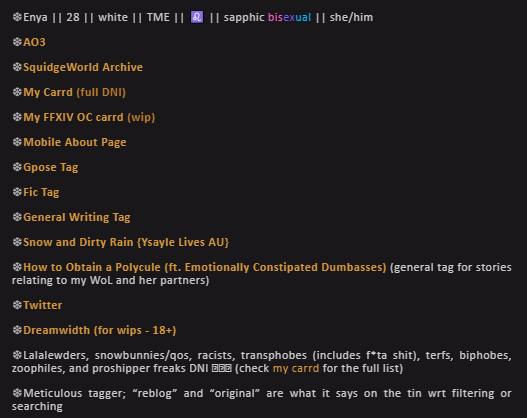Screen dimensions: 527x418
Task: Click the Leo zodiac emoji icon
Action: coord(197,17)
